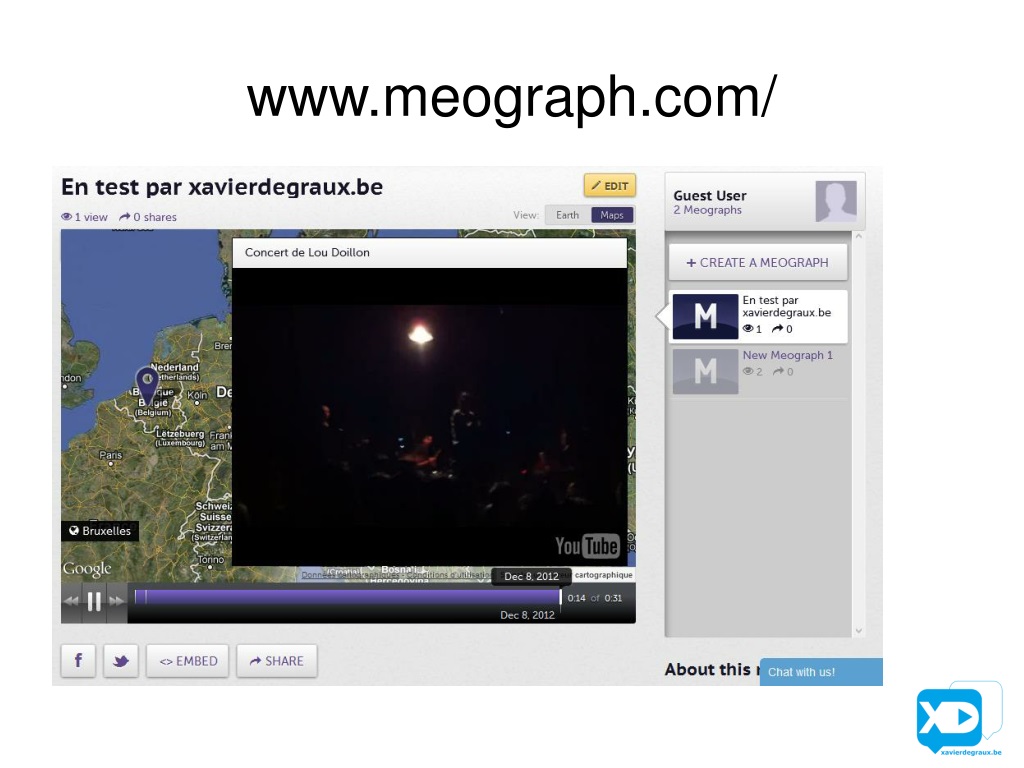This screenshot has width=1024, height=768.
Task: Open the 'Chat with us!' widget
Action: (x=821, y=672)
